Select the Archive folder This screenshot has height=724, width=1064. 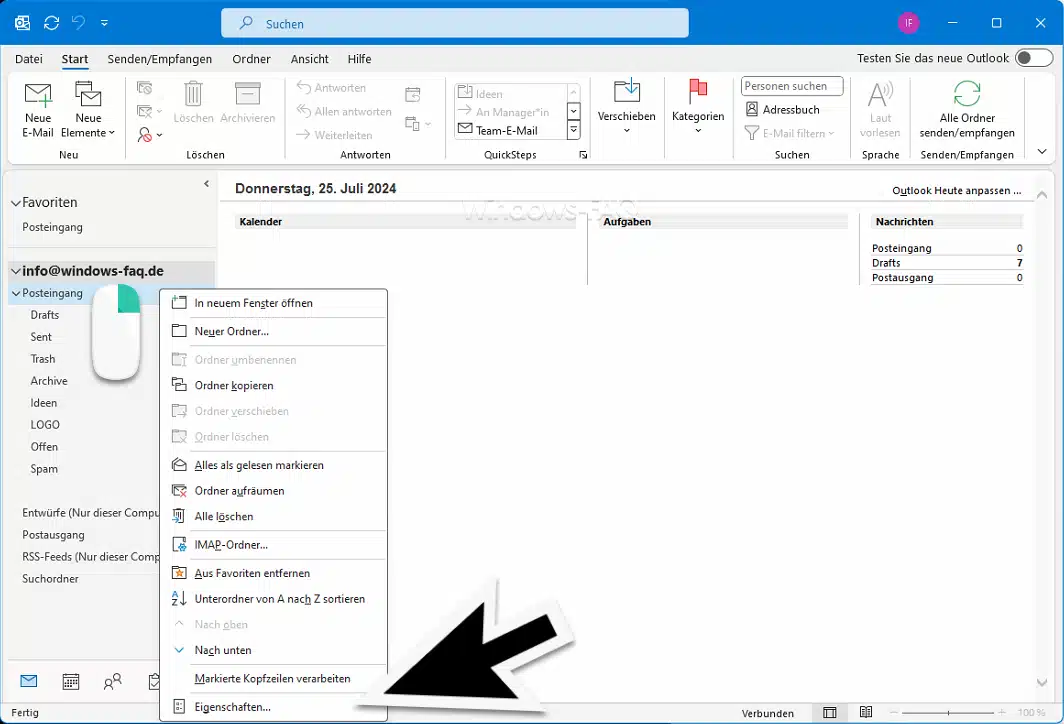[49, 381]
